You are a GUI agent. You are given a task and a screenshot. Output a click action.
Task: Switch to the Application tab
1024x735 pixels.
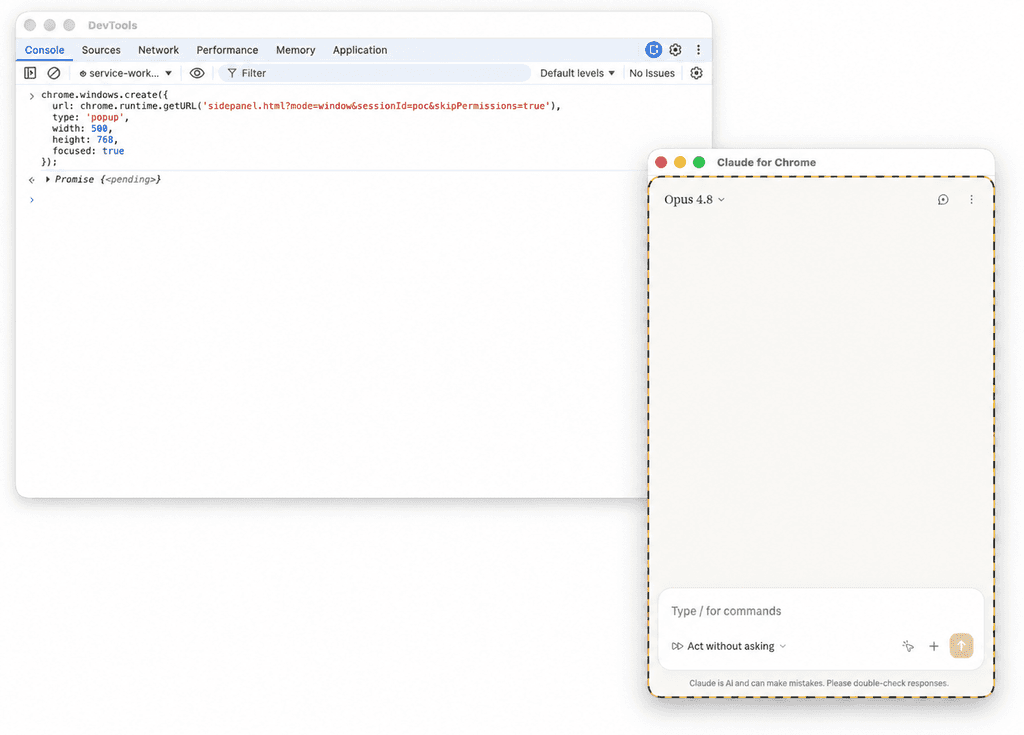(x=360, y=50)
